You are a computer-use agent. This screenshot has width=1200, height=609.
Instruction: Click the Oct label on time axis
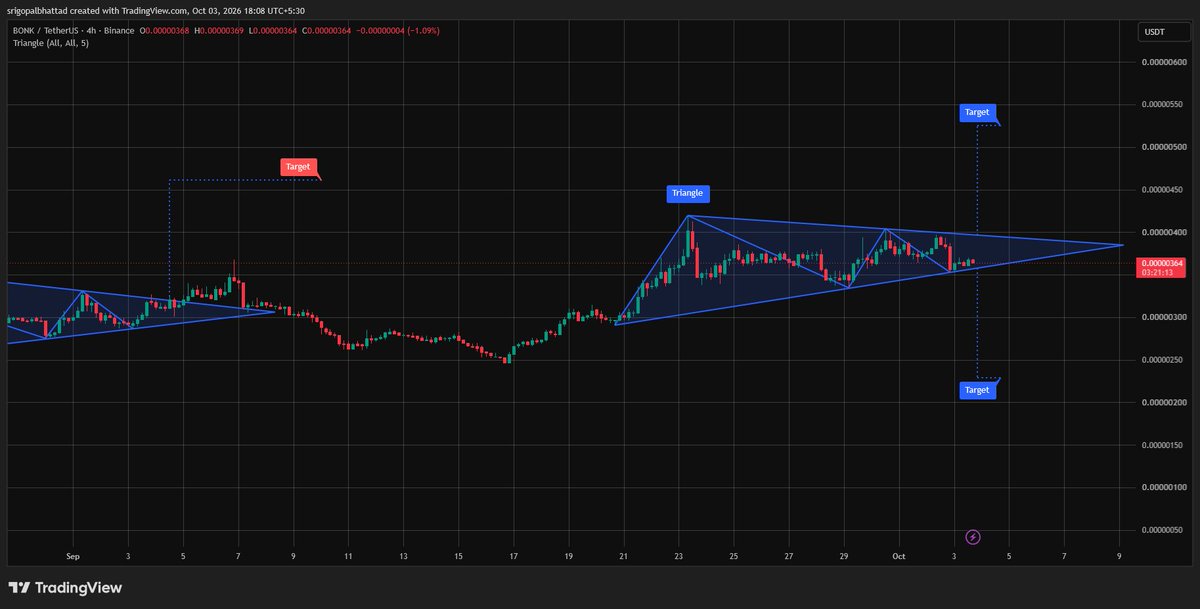[x=898, y=555]
